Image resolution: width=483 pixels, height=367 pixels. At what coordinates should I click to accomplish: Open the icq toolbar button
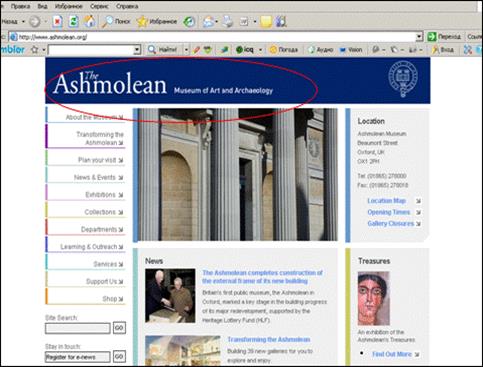[245, 50]
